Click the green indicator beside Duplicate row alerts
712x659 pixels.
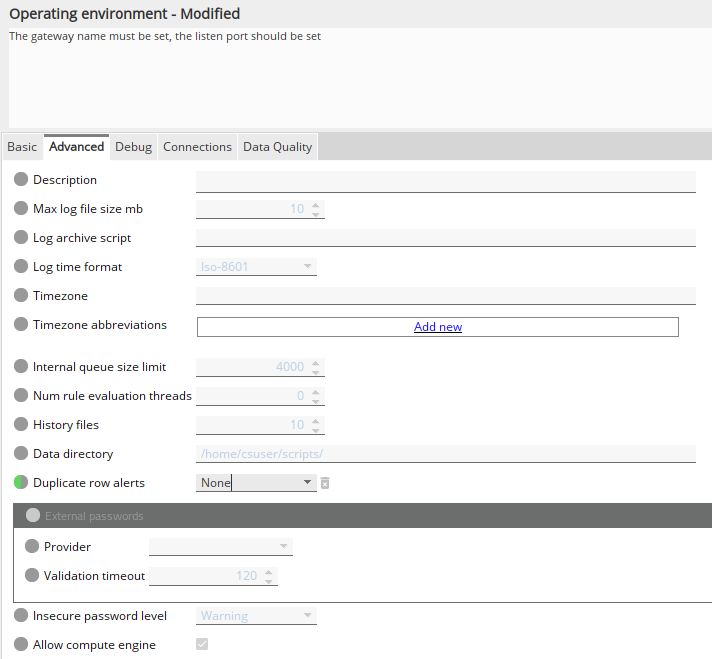pyautogui.click(x=21, y=483)
